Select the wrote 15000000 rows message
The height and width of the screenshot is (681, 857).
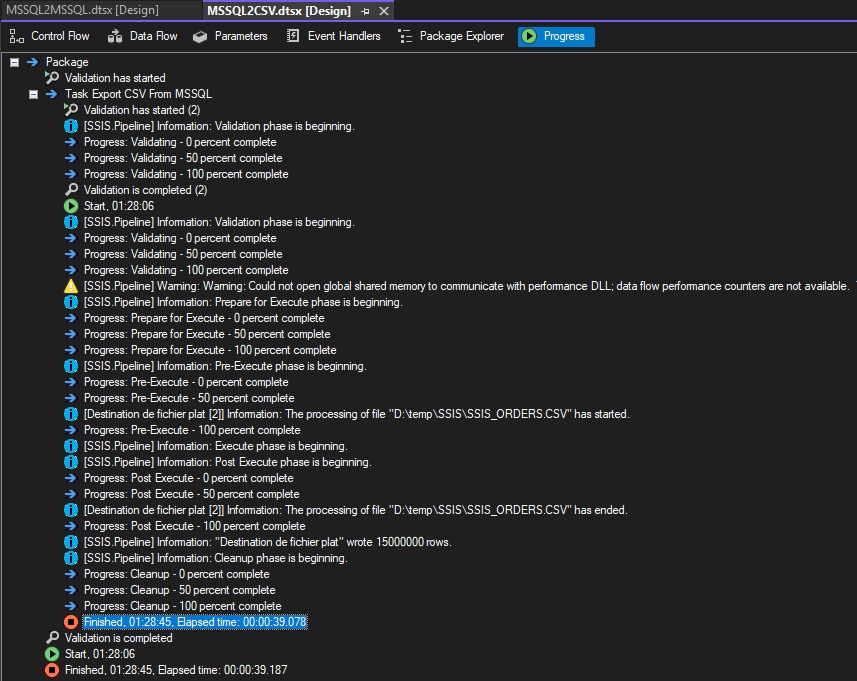pyautogui.click(x=268, y=542)
